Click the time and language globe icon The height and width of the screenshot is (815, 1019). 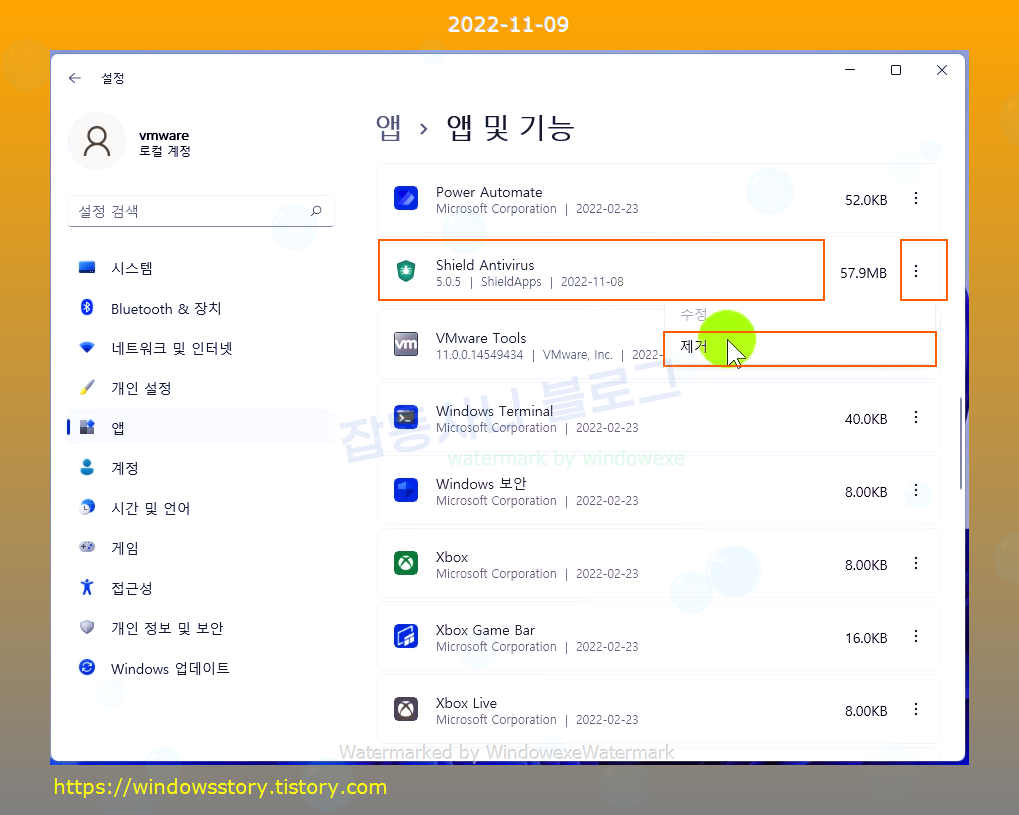pos(87,507)
